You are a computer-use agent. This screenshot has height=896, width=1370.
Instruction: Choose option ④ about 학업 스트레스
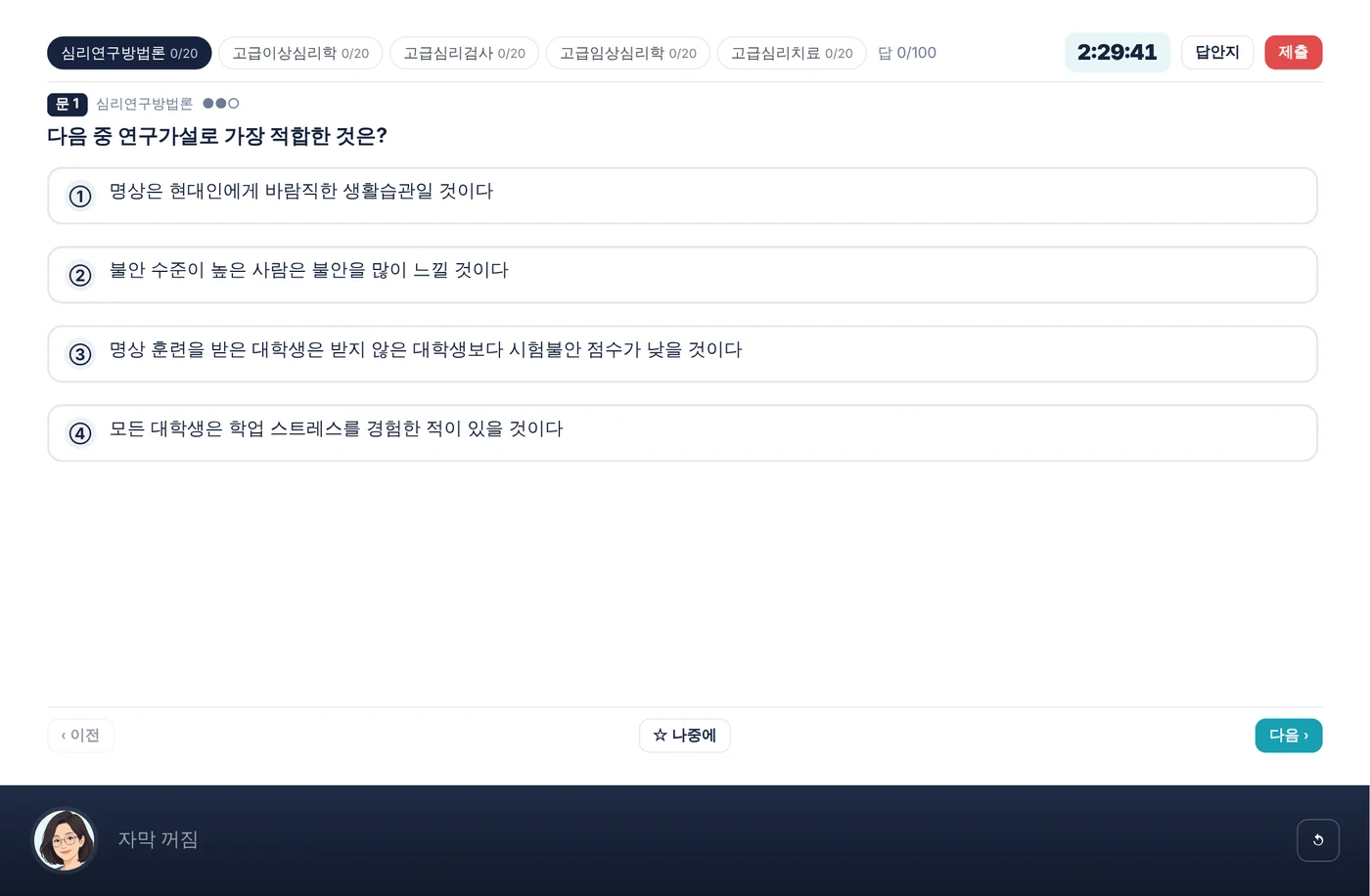(682, 433)
